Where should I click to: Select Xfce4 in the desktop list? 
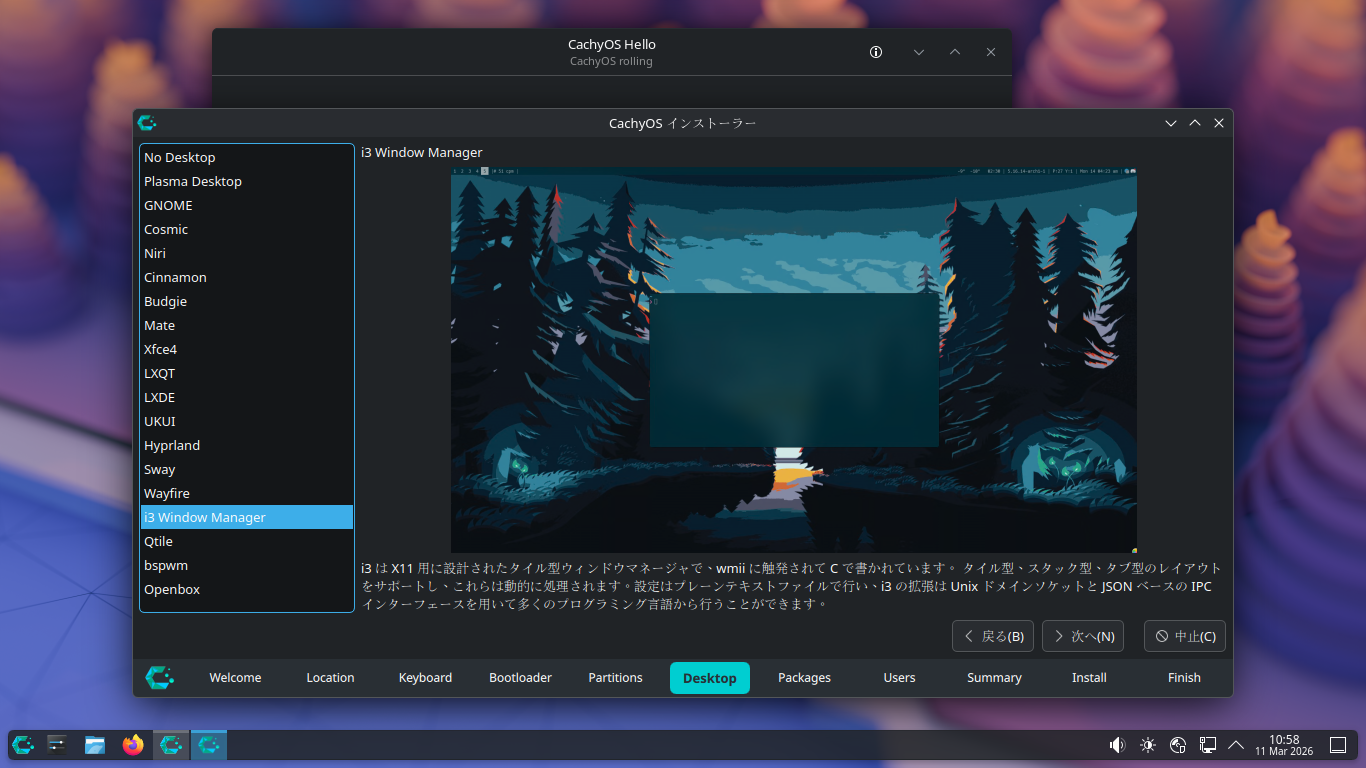pyautogui.click(x=247, y=349)
